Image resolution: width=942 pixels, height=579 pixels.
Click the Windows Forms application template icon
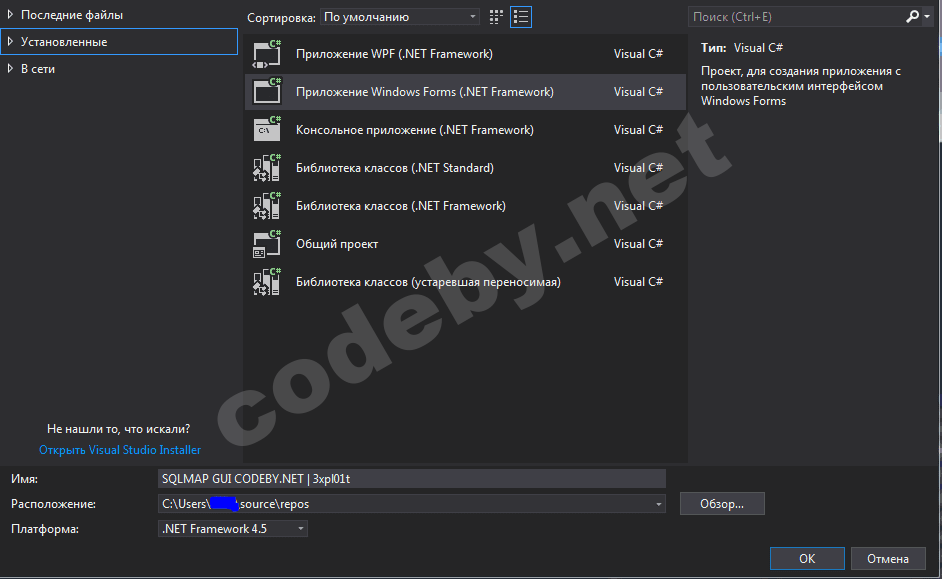click(267, 92)
